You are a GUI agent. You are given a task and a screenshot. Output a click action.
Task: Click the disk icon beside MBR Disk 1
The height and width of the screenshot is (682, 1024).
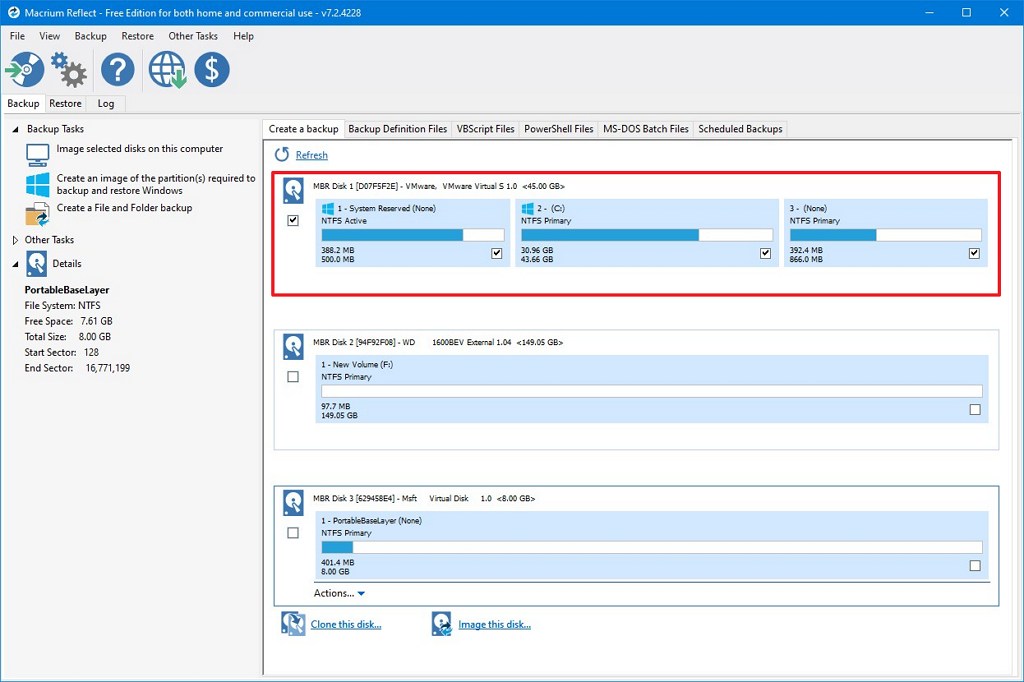tap(293, 190)
